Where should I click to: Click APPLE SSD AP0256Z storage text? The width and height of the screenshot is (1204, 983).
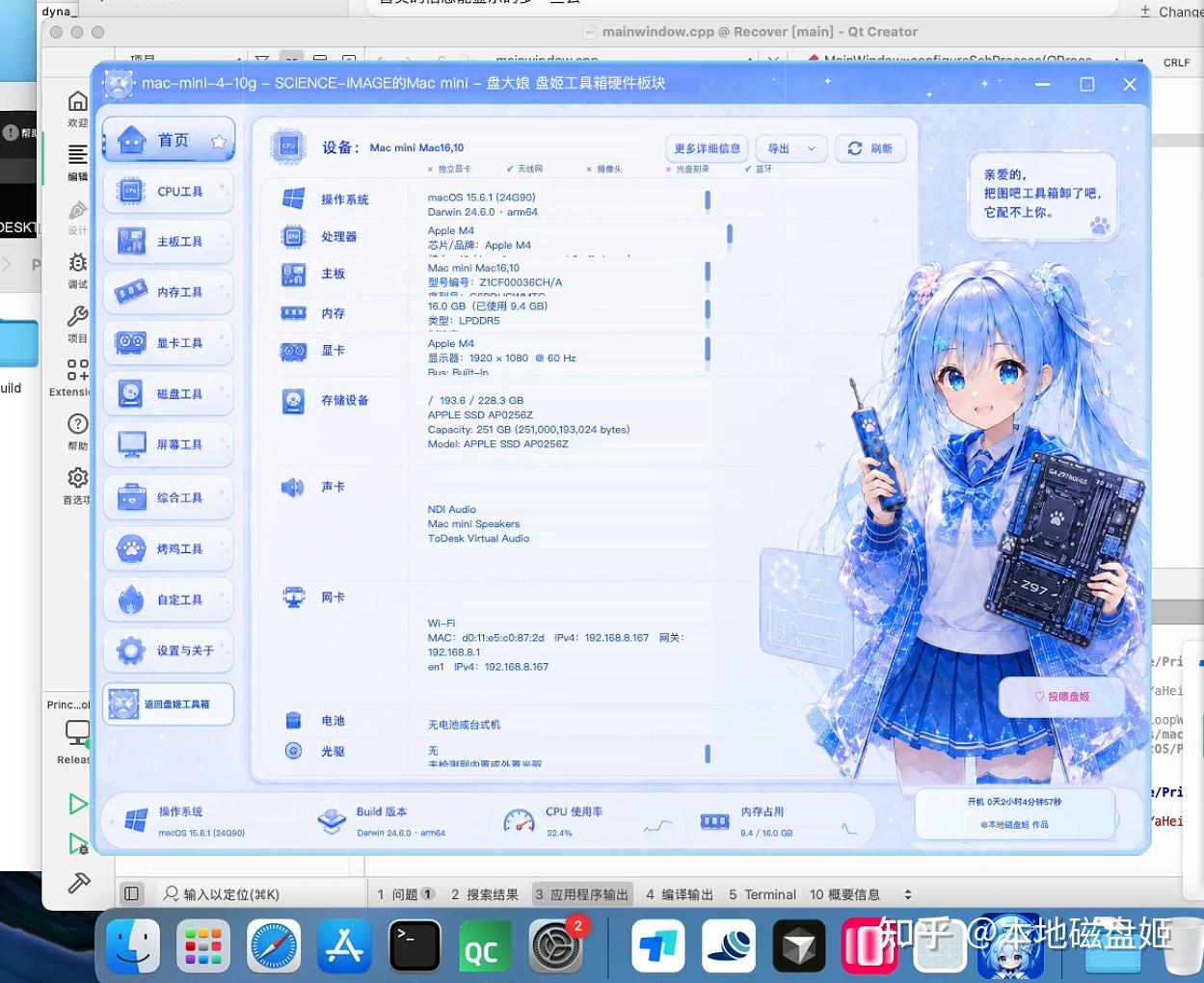480,415
